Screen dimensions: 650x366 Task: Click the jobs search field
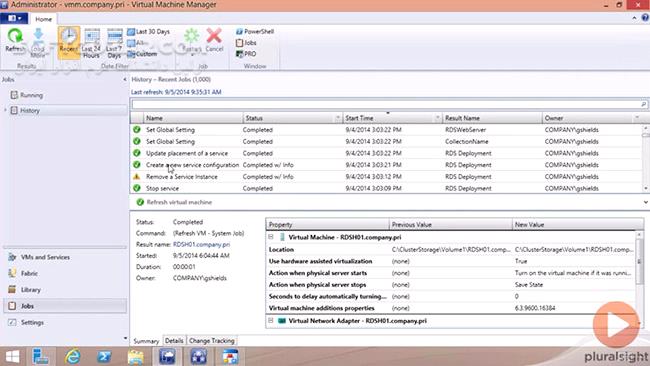point(386,104)
